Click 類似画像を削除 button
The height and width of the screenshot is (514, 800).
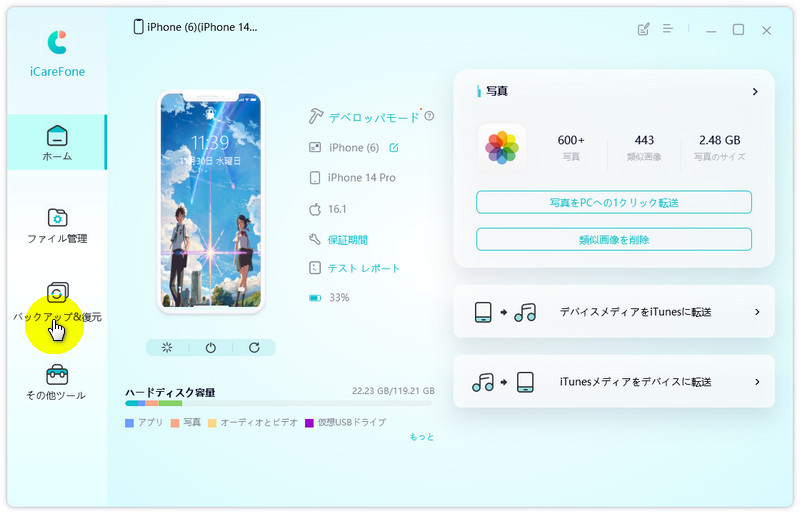614,239
